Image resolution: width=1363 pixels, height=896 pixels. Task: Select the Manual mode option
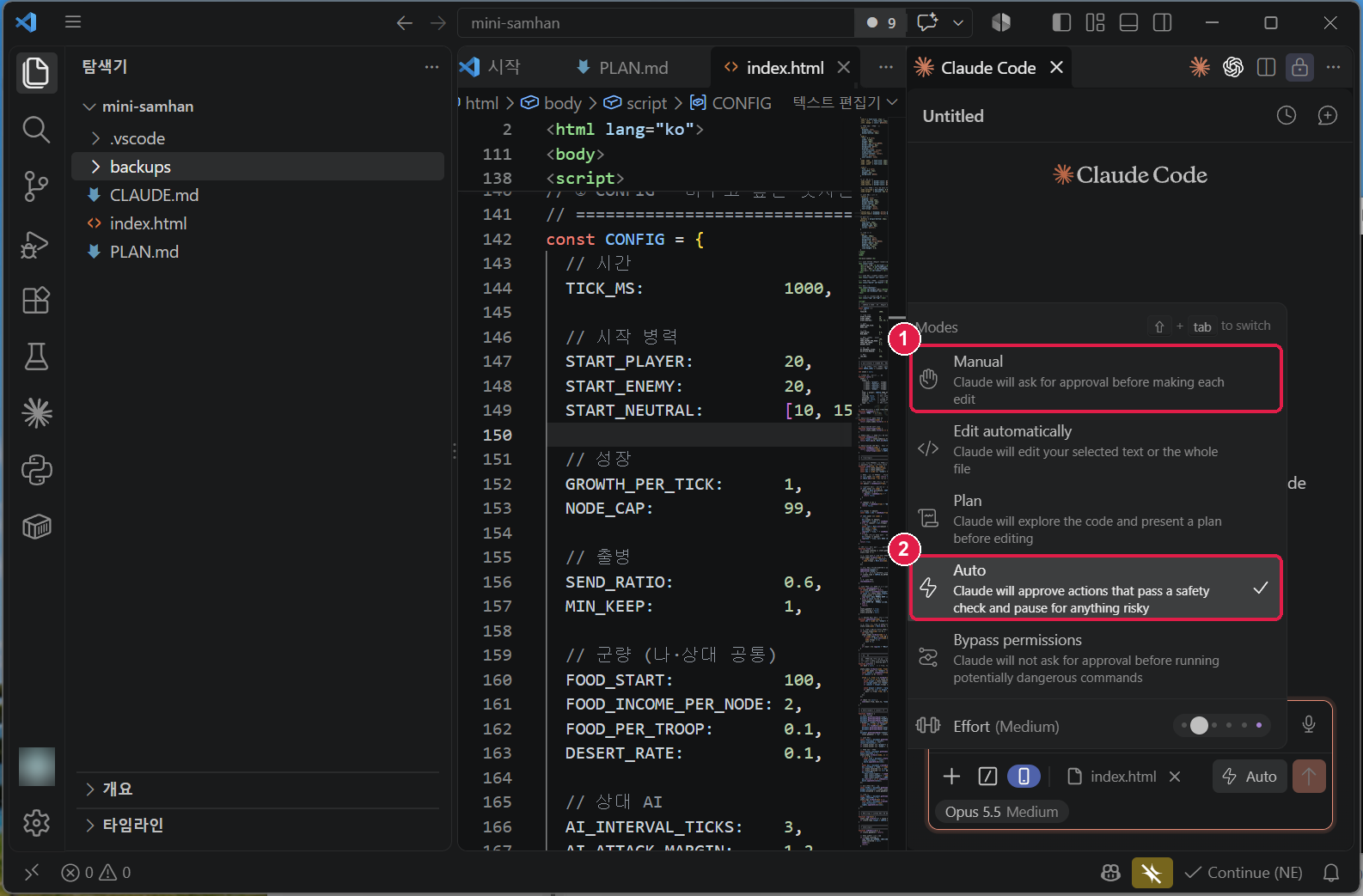pyautogui.click(x=1096, y=379)
